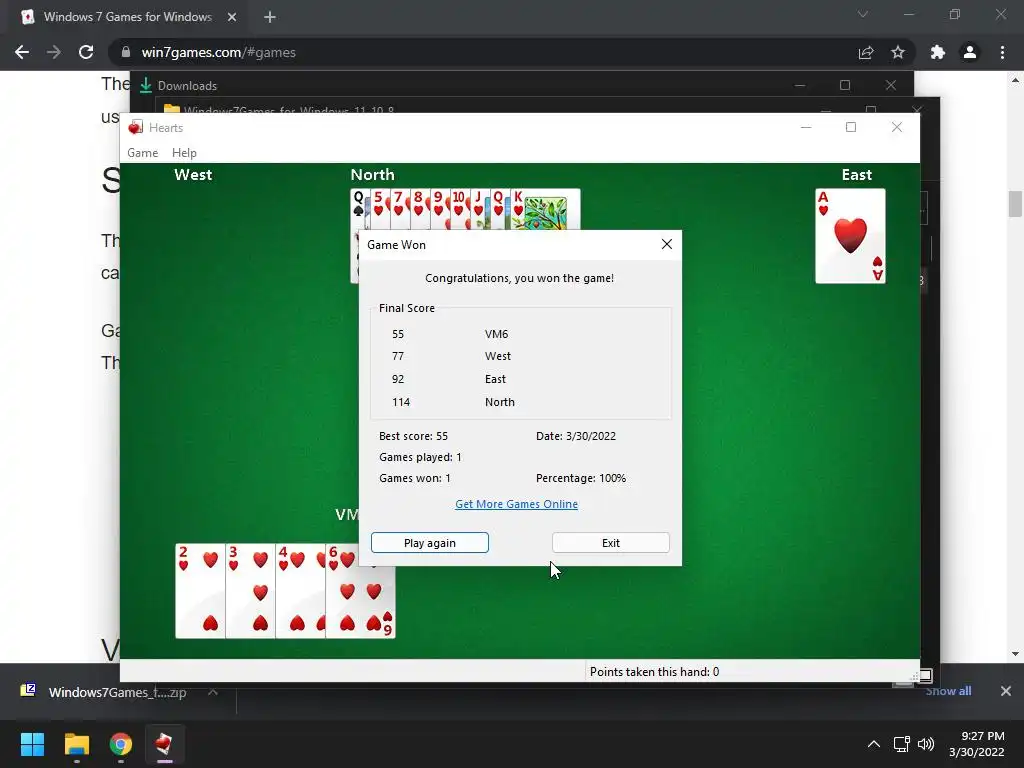Screen dimensions: 1024x768
Task: Click the score row 55 VM6
Action: pyautogui.click(x=450, y=334)
